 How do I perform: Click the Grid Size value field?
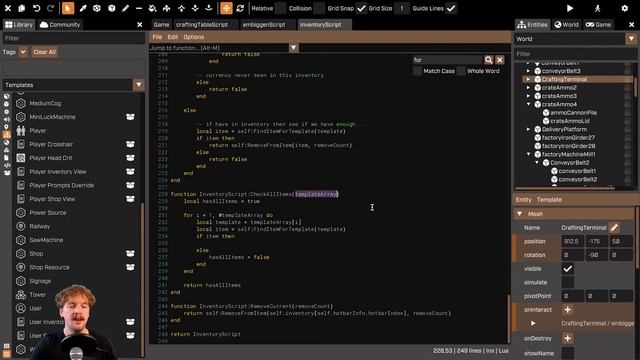coord(402,8)
